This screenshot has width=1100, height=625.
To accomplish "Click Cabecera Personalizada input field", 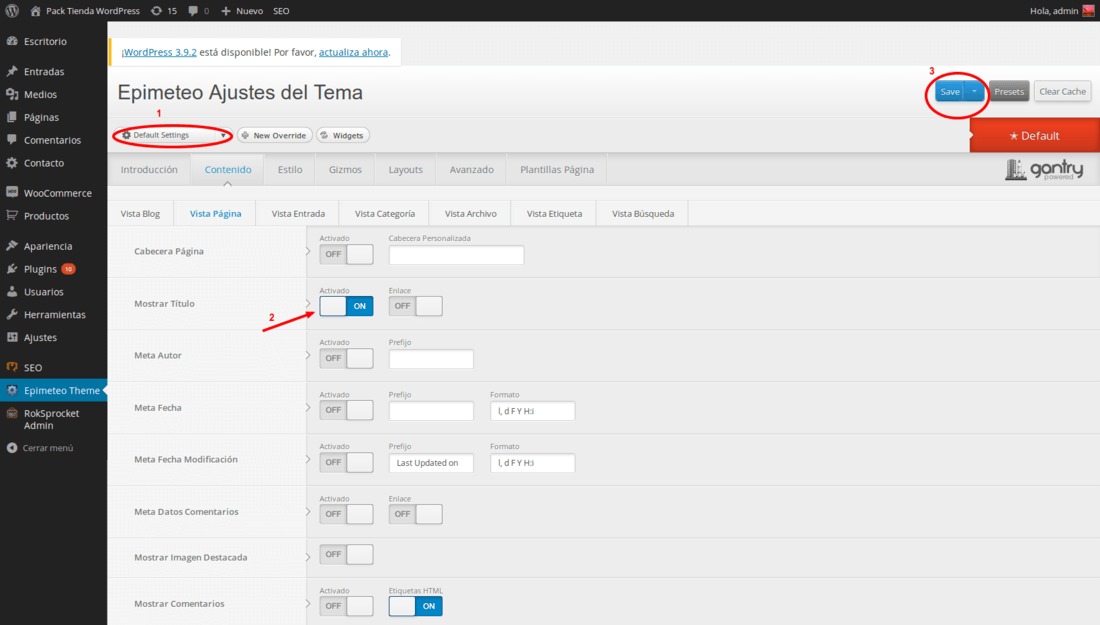I will pyautogui.click(x=456, y=255).
